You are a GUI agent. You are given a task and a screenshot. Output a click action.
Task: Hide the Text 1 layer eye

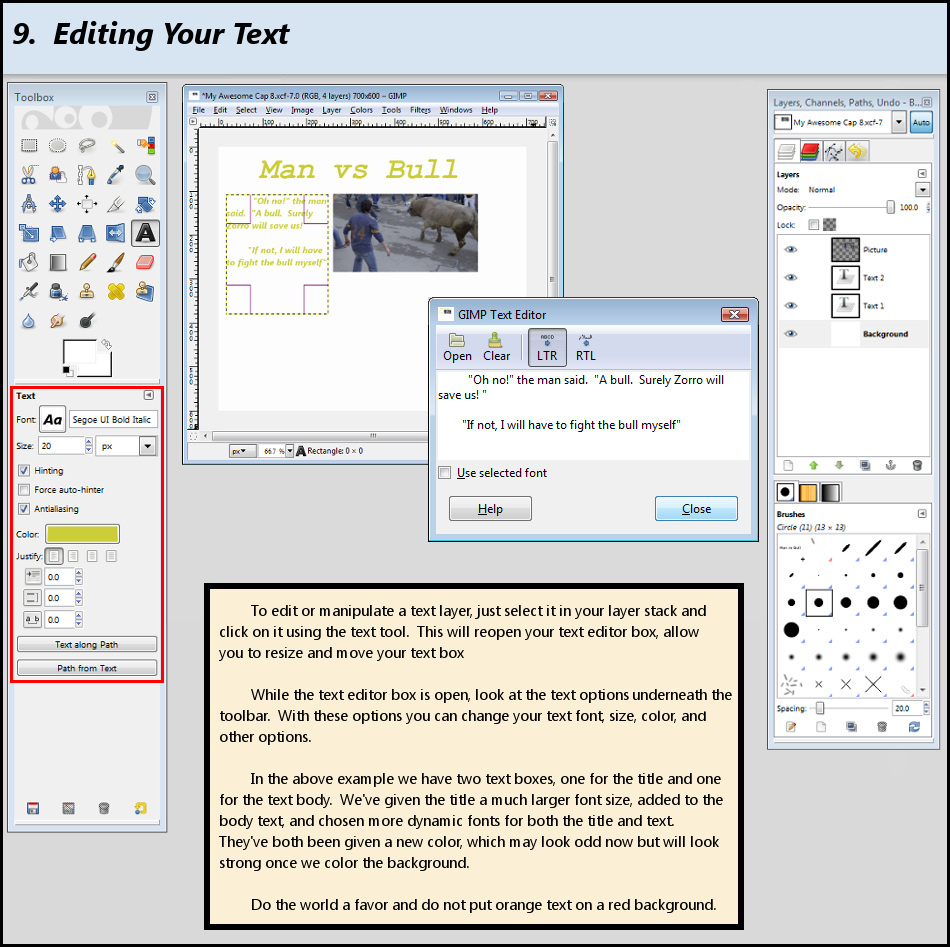coord(791,305)
